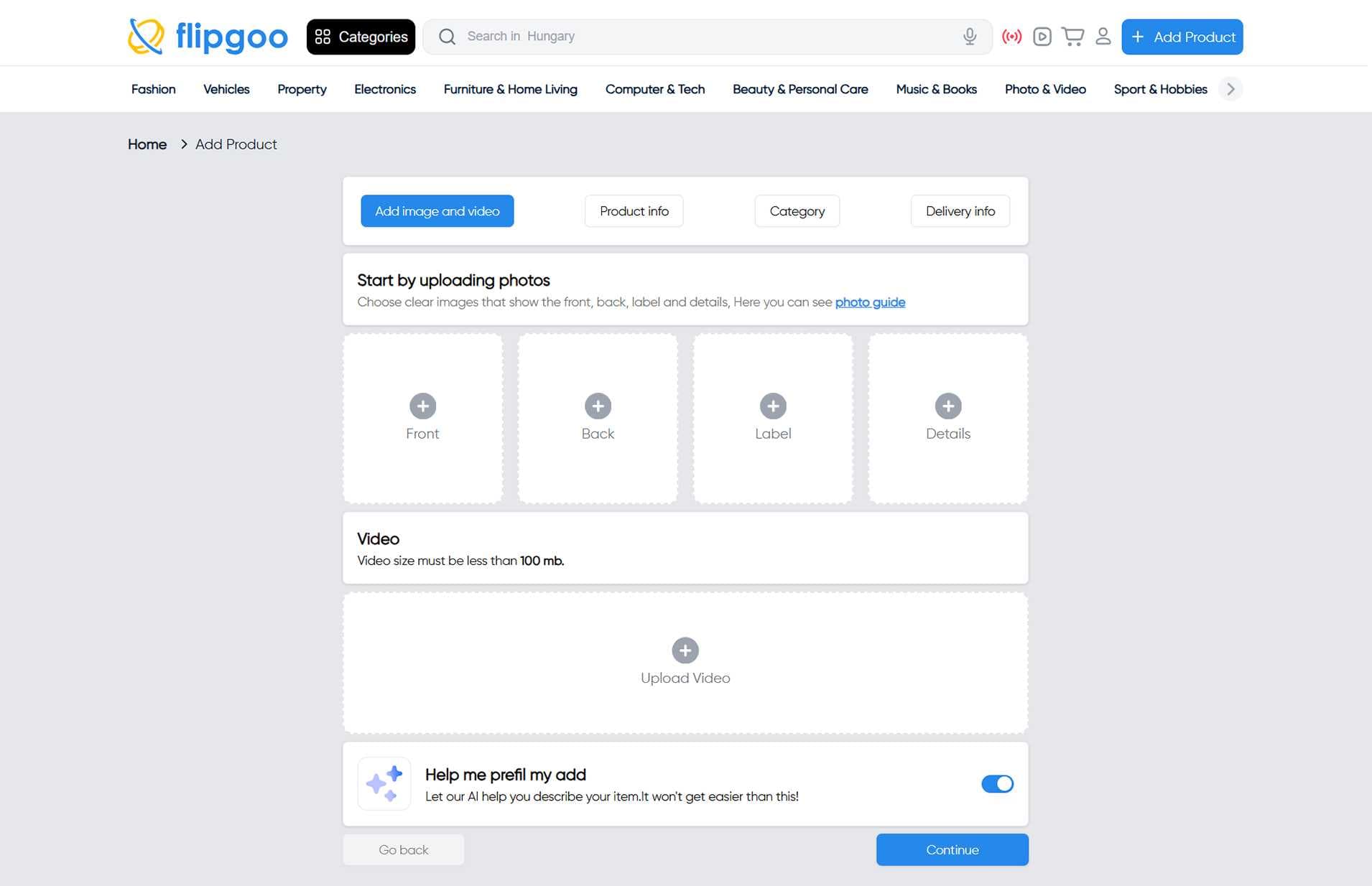
Task: Add a Label photo using plus icon
Action: pyautogui.click(x=773, y=406)
